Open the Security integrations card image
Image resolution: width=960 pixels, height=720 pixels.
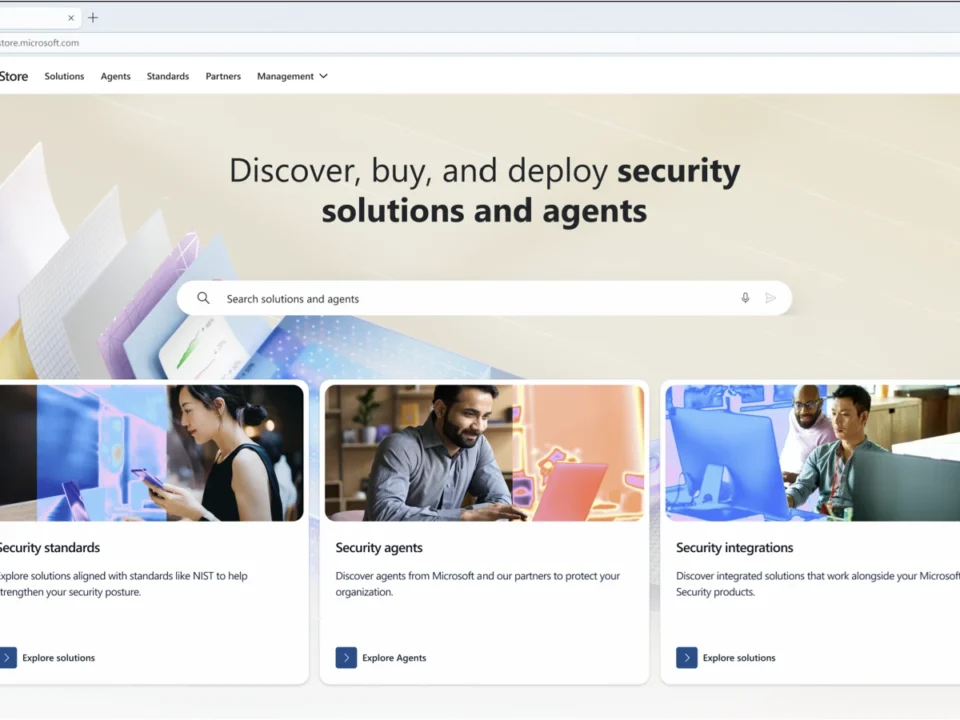point(812,453)
